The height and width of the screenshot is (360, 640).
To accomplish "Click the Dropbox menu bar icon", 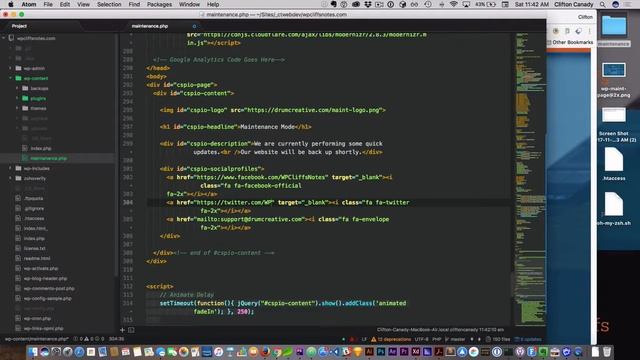I will point(368,4).
